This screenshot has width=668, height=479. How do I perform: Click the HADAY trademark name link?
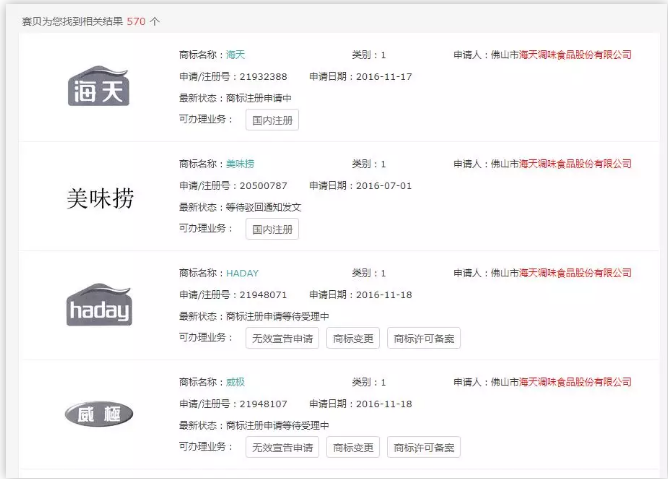pyautogui.click(x=242, y=273)
